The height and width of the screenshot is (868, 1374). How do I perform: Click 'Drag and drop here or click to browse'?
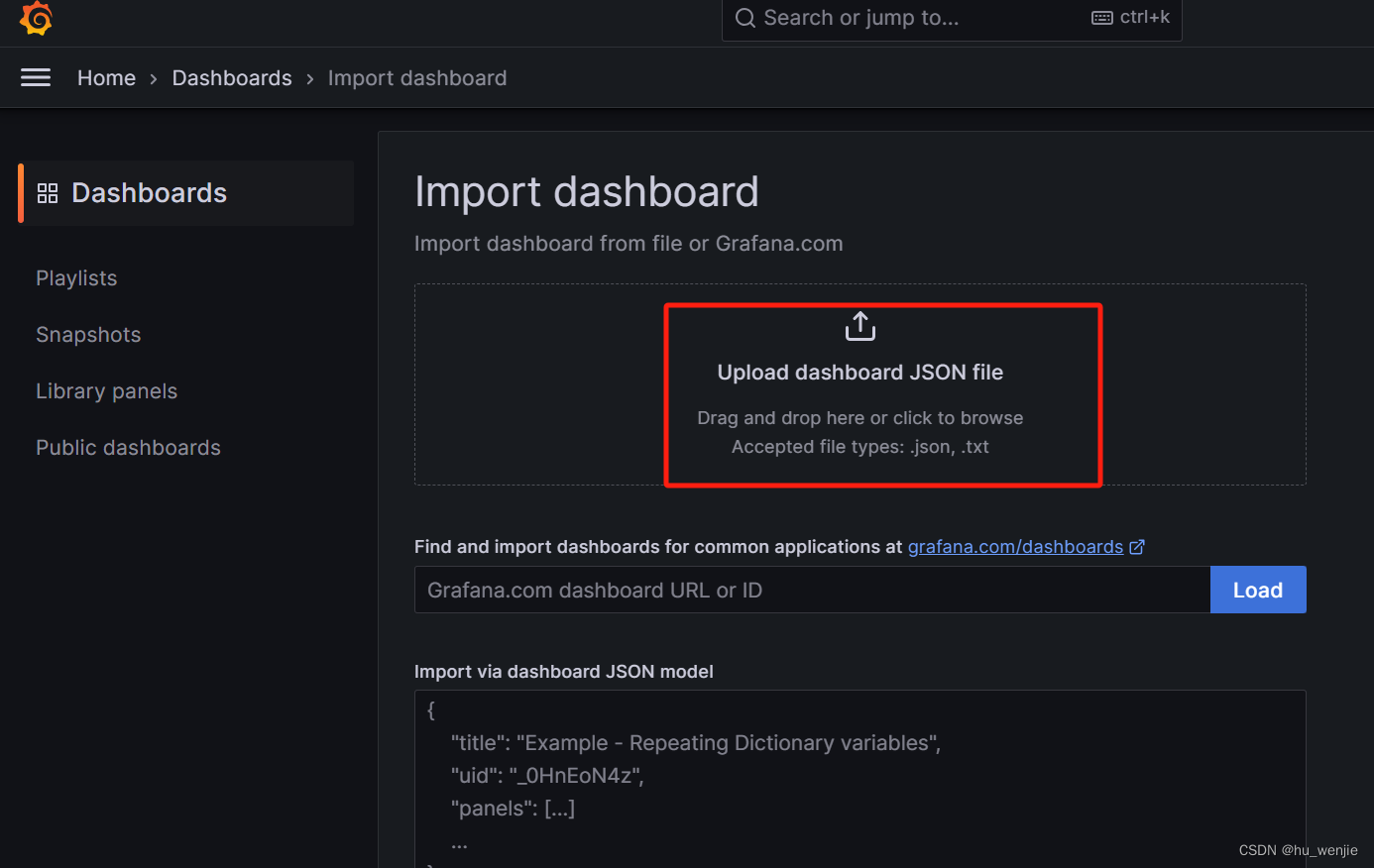click(x=860, y=418)
